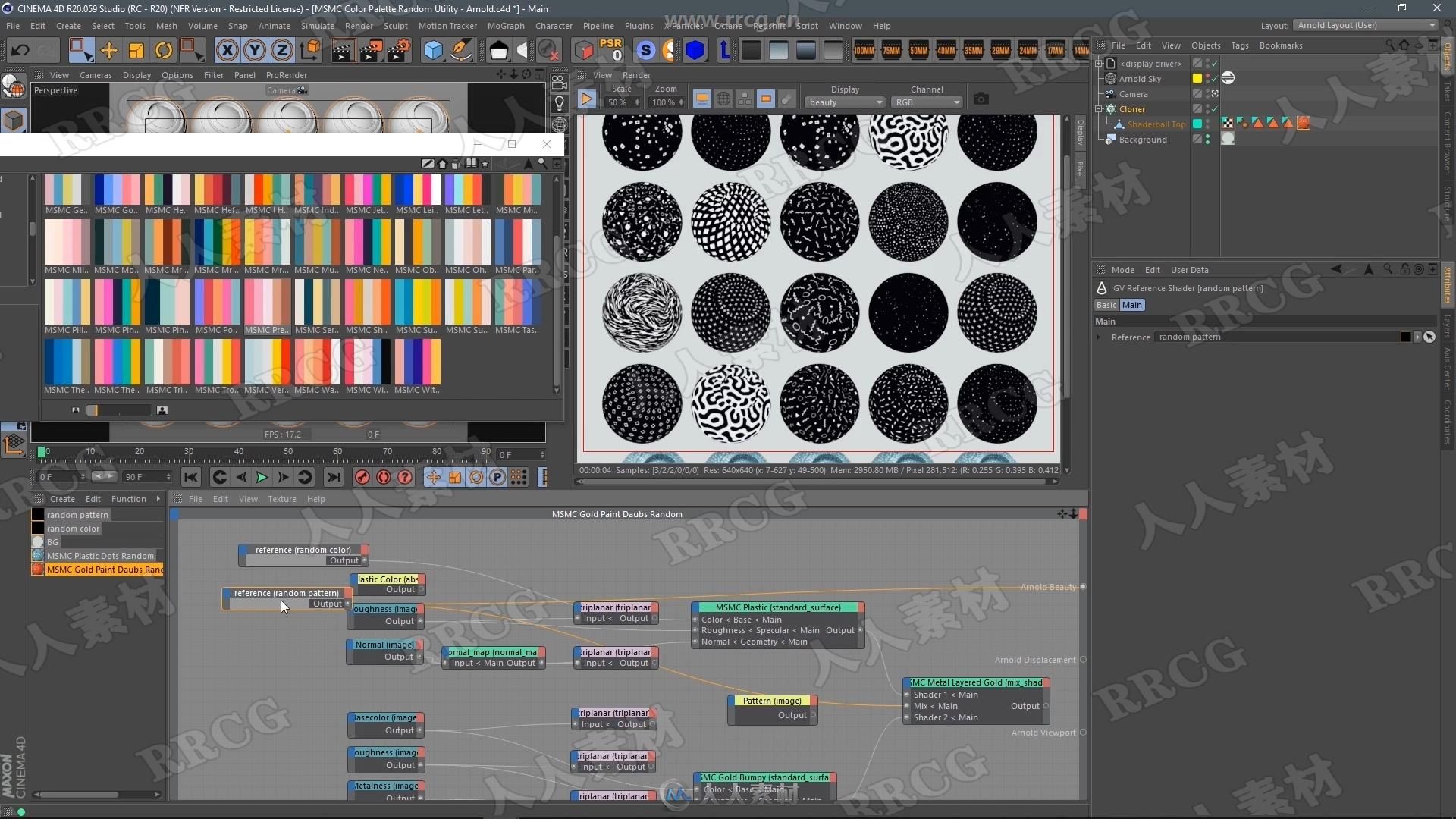1456x819 pixels.
Task: Click the 50MM camera lens preset
Action: [x=918, y=51]
